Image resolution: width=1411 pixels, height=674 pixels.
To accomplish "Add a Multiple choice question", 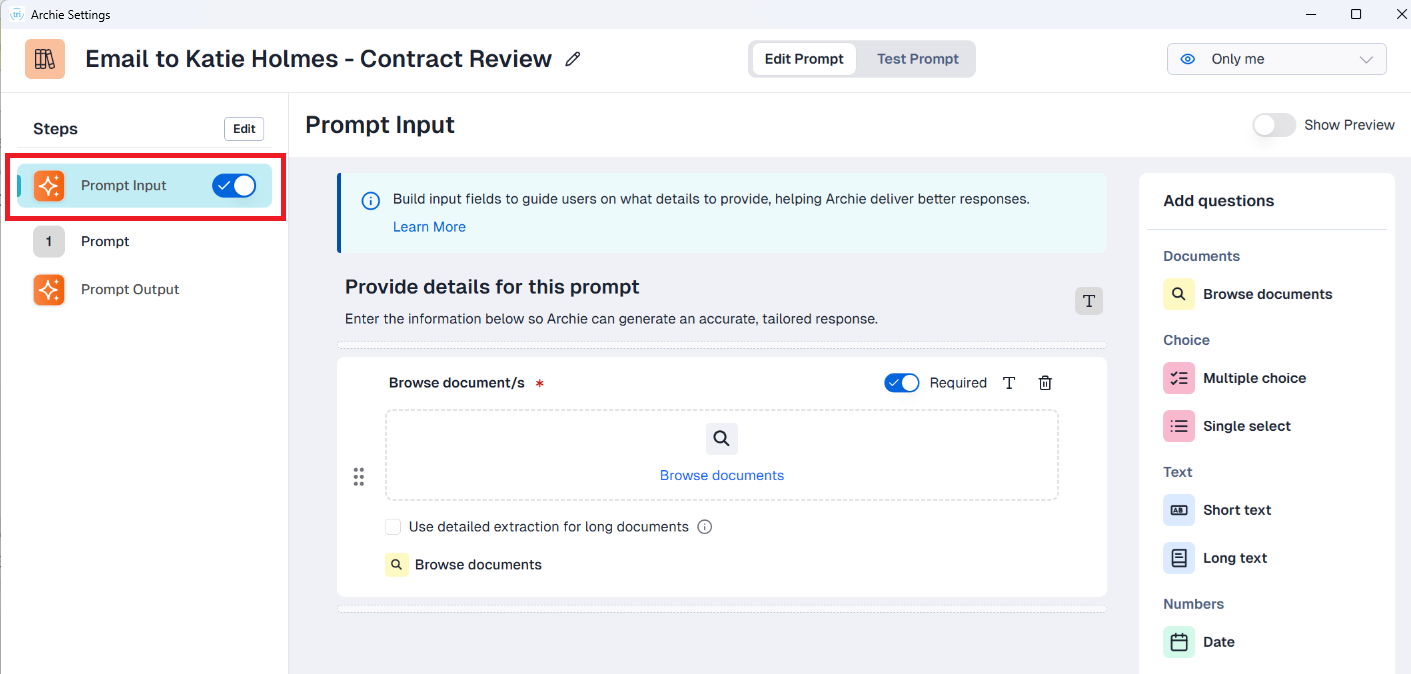I will pos(1253,378).
